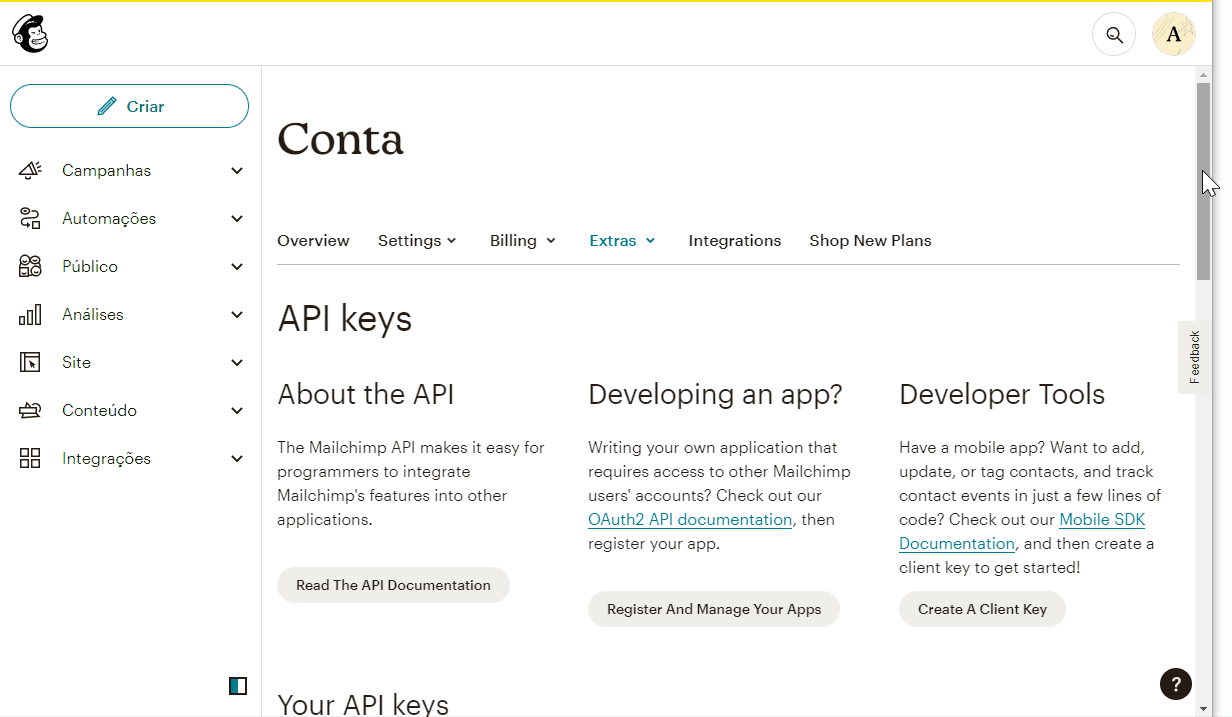Click the Conteúdo content icon

tap(30, 410)
